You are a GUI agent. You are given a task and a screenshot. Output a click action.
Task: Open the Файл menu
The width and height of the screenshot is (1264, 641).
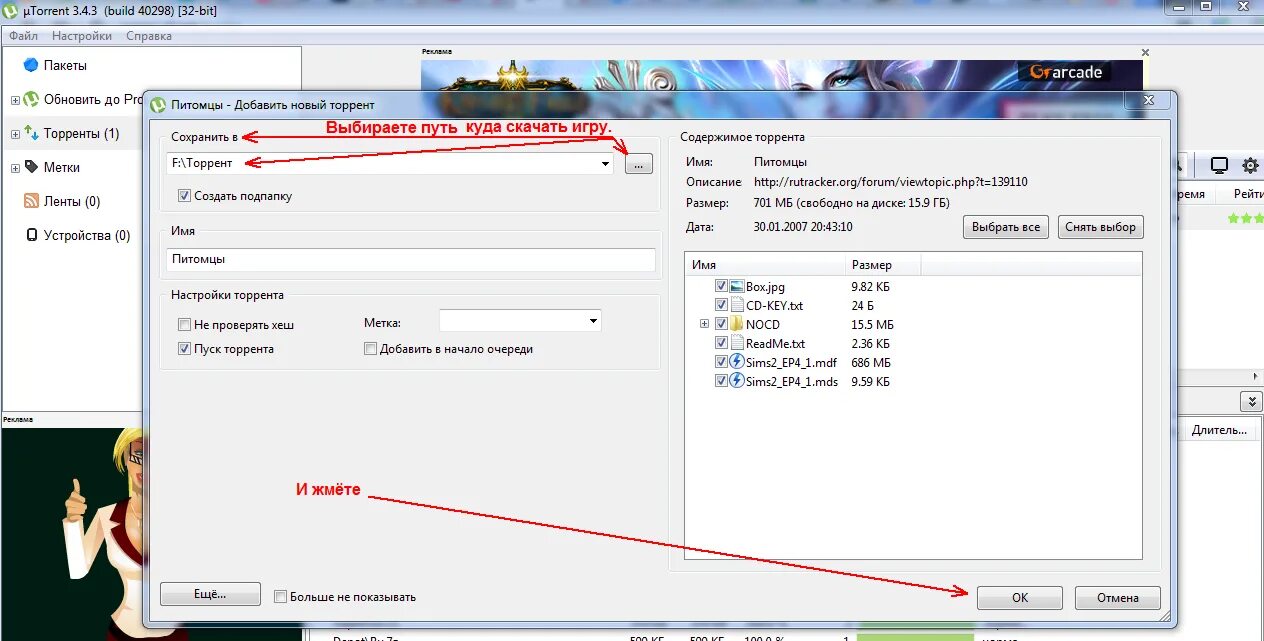pyautogui.click(x=24, y=36)
